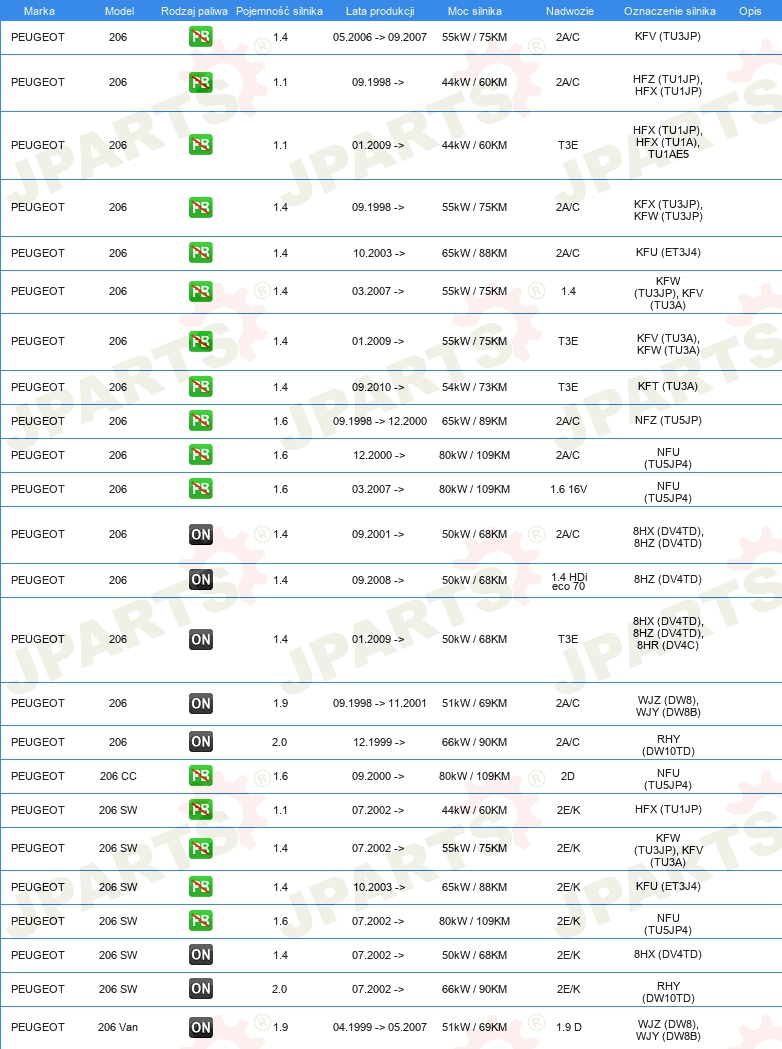Click the Lata produkcji column header

click(x=380, y=11)
